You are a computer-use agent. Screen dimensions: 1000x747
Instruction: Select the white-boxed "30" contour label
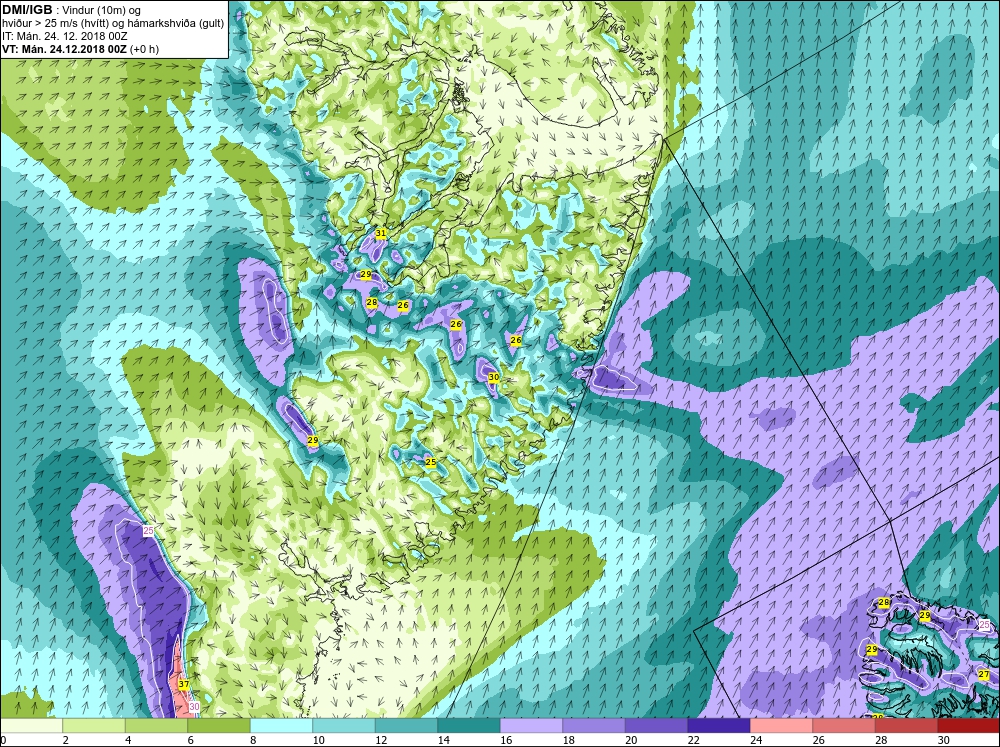tap(195, 707)
